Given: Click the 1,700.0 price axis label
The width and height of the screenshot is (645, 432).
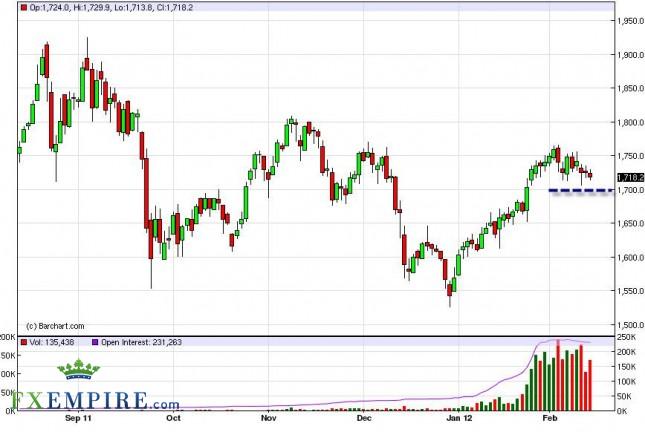Looking at the screenshot, I should point(630,190).
